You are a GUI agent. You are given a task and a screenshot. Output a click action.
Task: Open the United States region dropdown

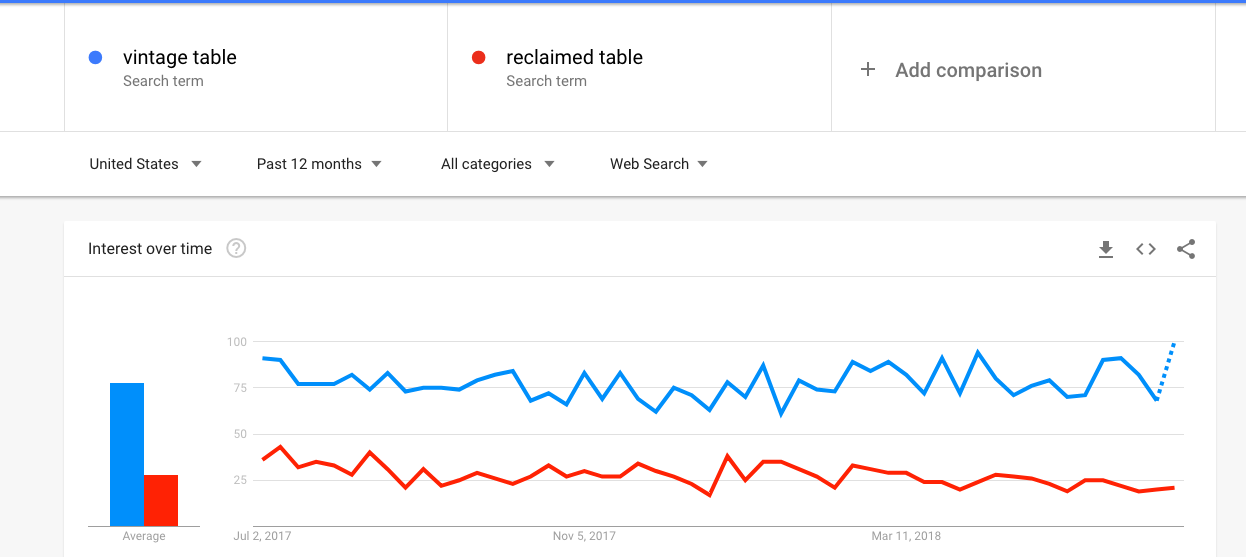[146, 164]
